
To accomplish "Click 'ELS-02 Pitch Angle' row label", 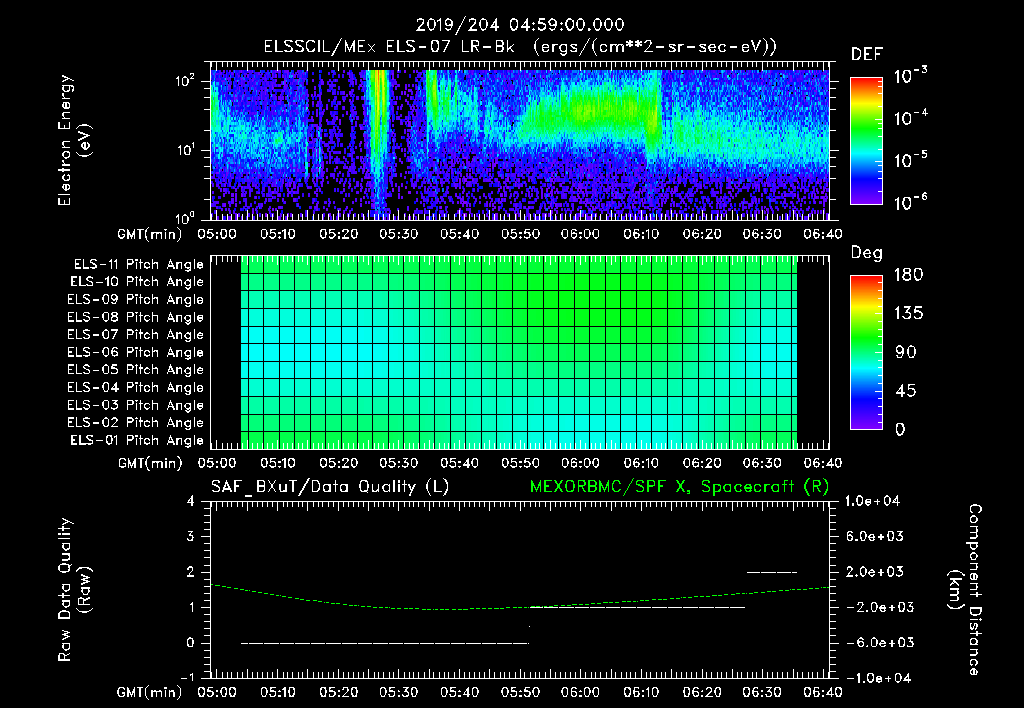I will (x=136, y=423).
